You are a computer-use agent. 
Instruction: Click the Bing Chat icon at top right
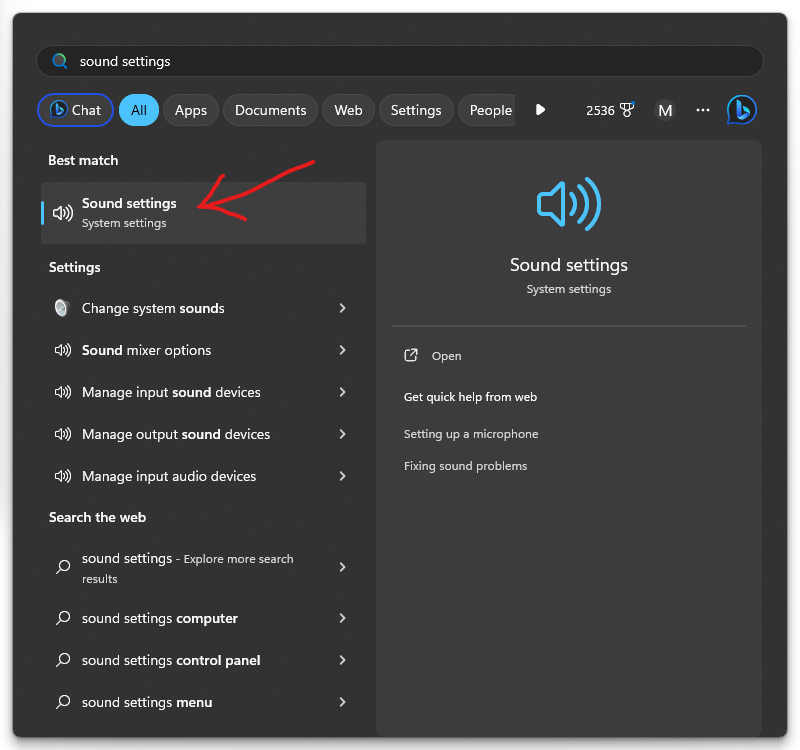741,110
